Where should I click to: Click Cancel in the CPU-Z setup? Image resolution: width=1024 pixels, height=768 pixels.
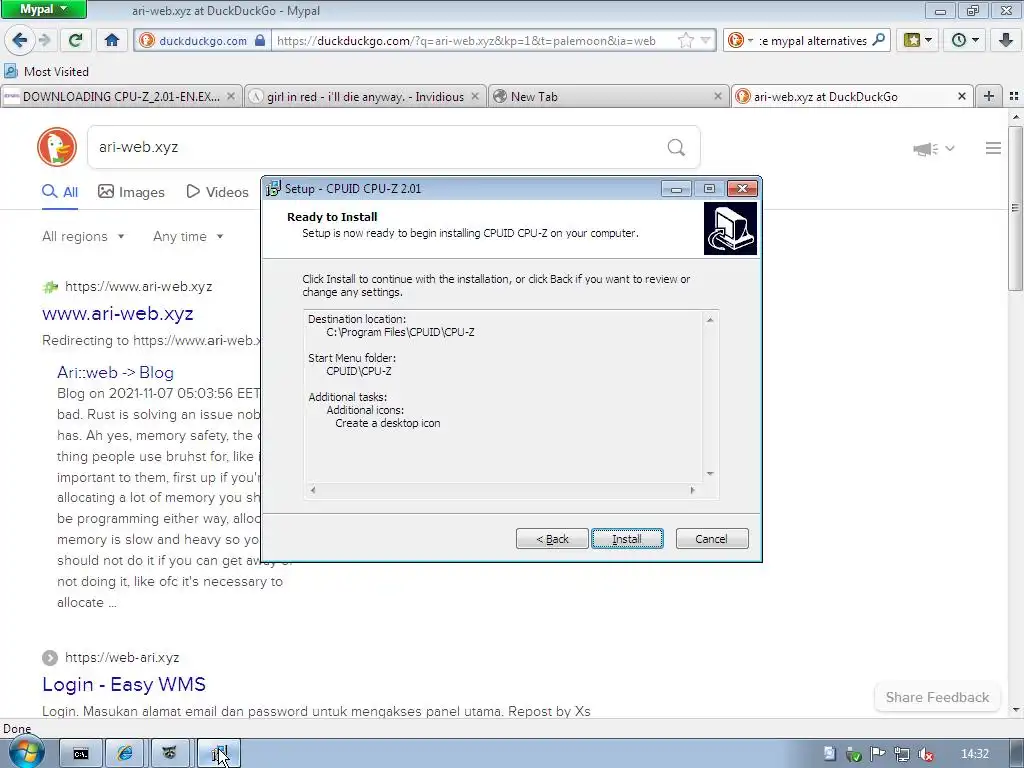pos(712,539)
